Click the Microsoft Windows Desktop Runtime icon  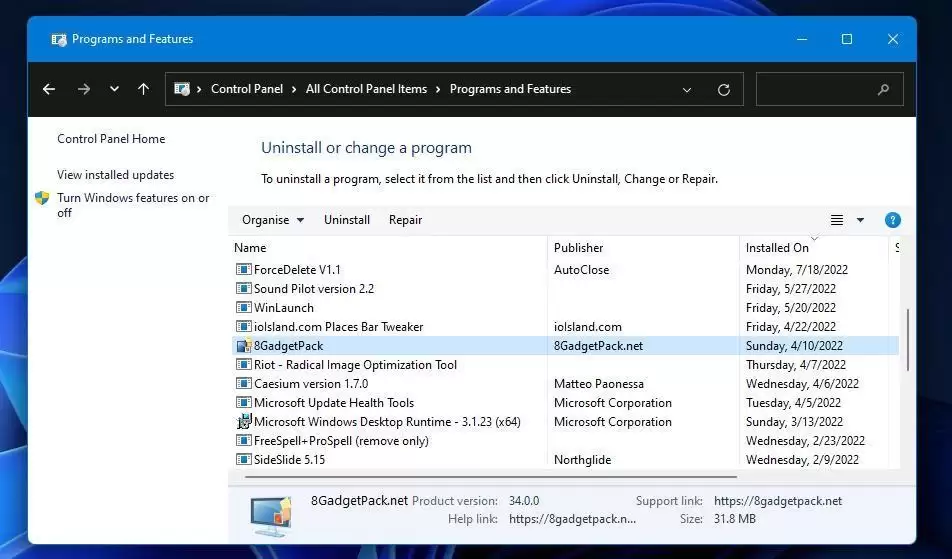point(243,422)
